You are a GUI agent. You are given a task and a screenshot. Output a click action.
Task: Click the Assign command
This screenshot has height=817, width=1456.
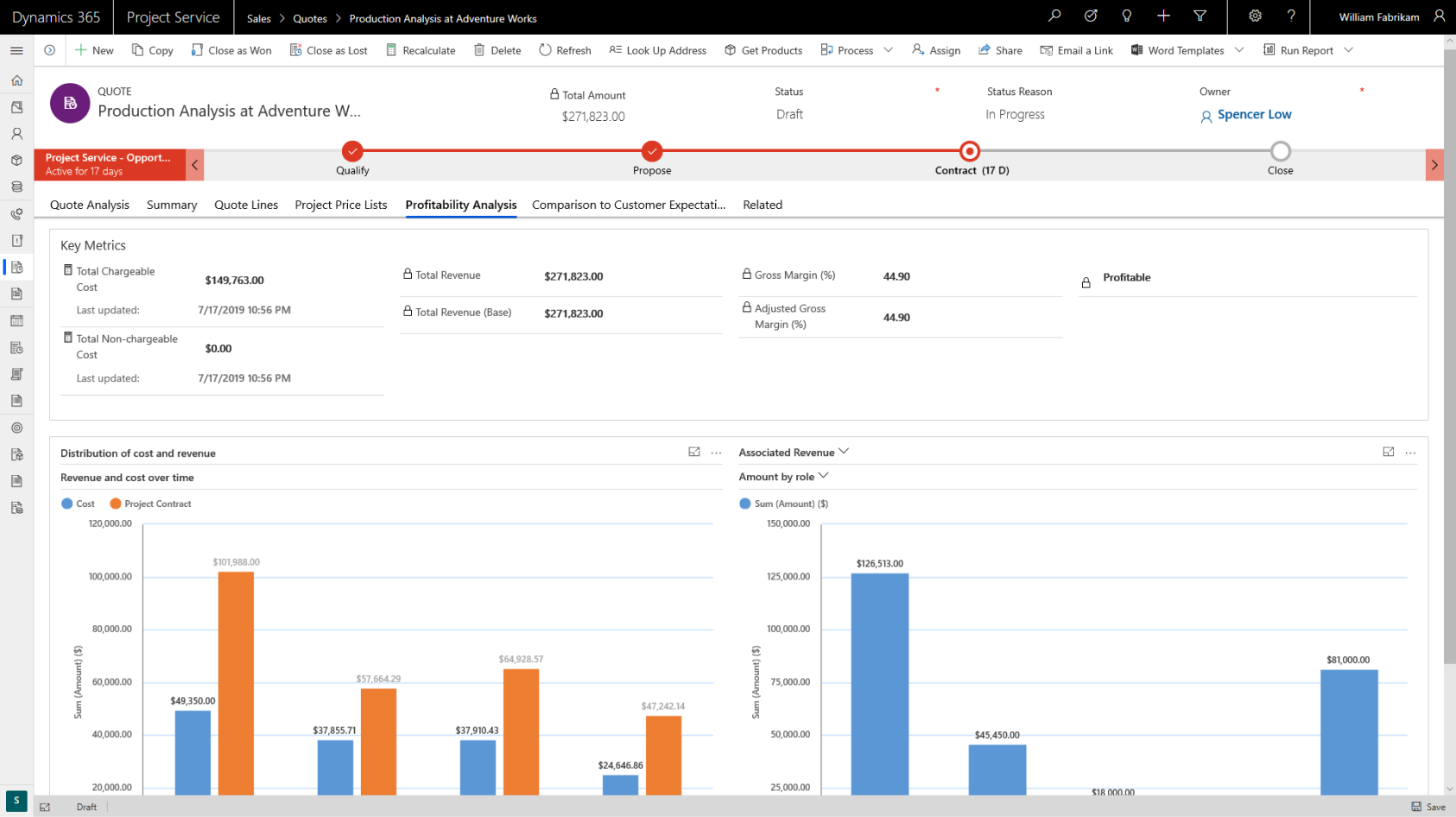(936, 50)
